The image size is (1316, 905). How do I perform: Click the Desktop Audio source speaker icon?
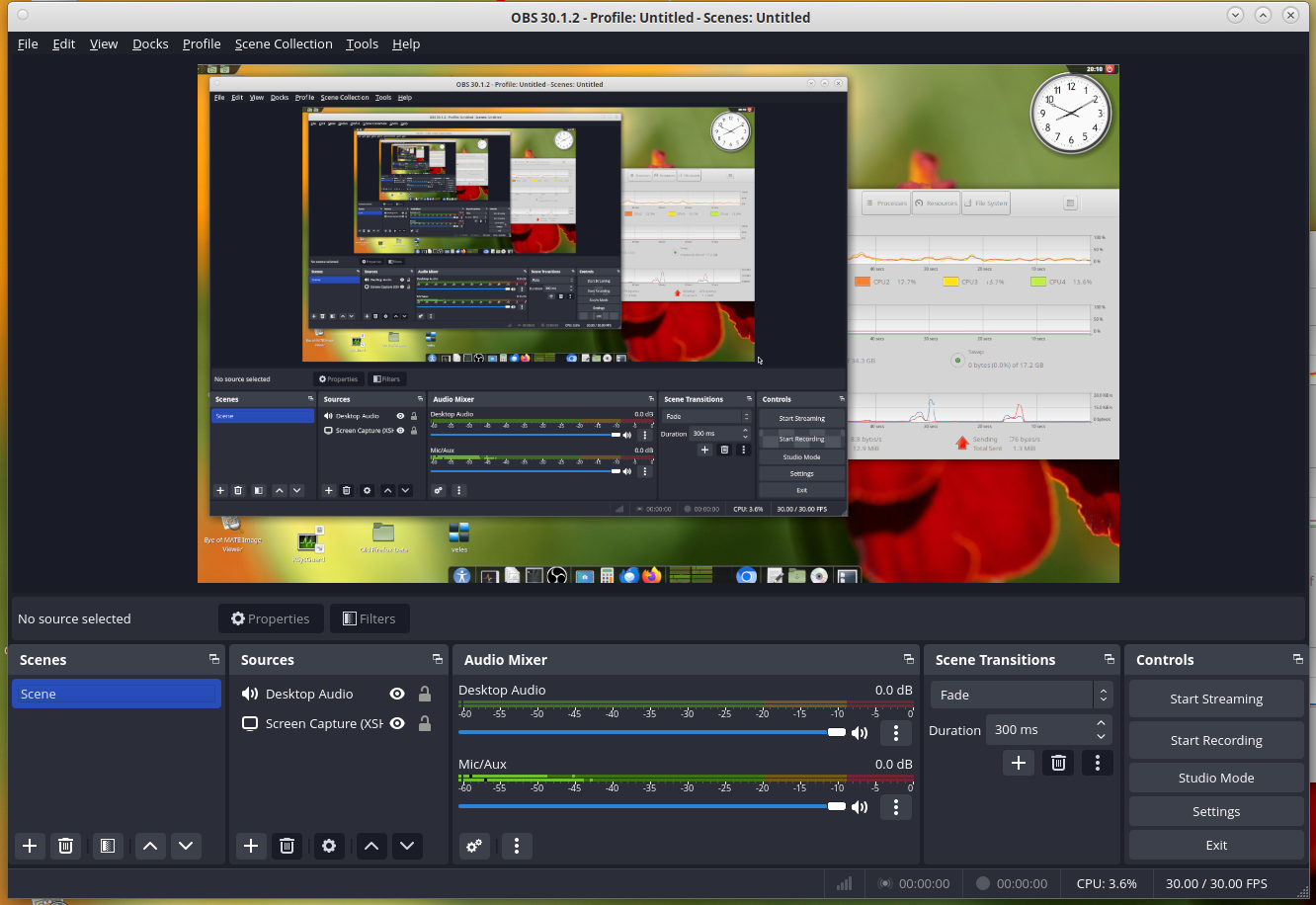[250, 694]
